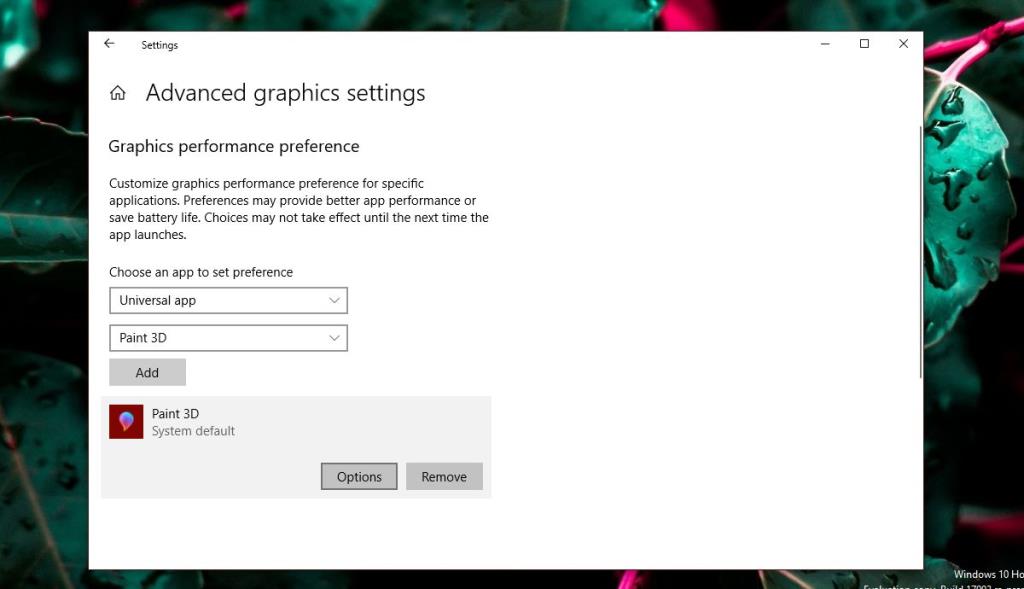1024x589 pixels.
Task: Open the Paint 3D app selection dropdown
Action: pos(227,337)
